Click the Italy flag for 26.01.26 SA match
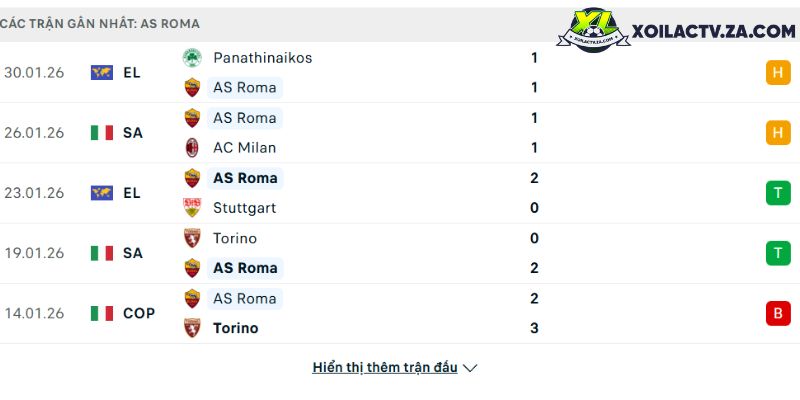The height and width of the screenshot is (400, 800). tap(102, 133)
